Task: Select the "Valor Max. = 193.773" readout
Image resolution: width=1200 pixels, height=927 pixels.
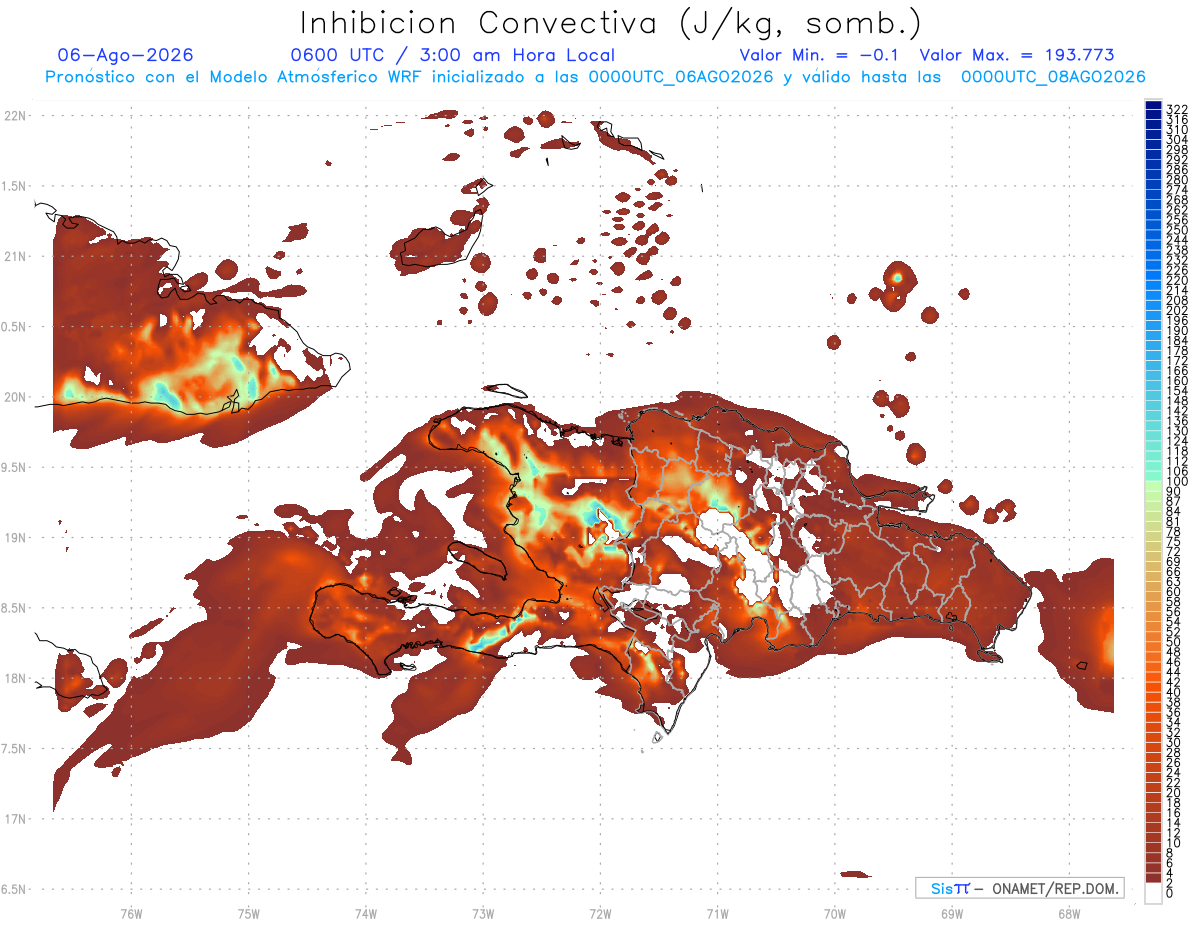Action: pos(1016,56)
